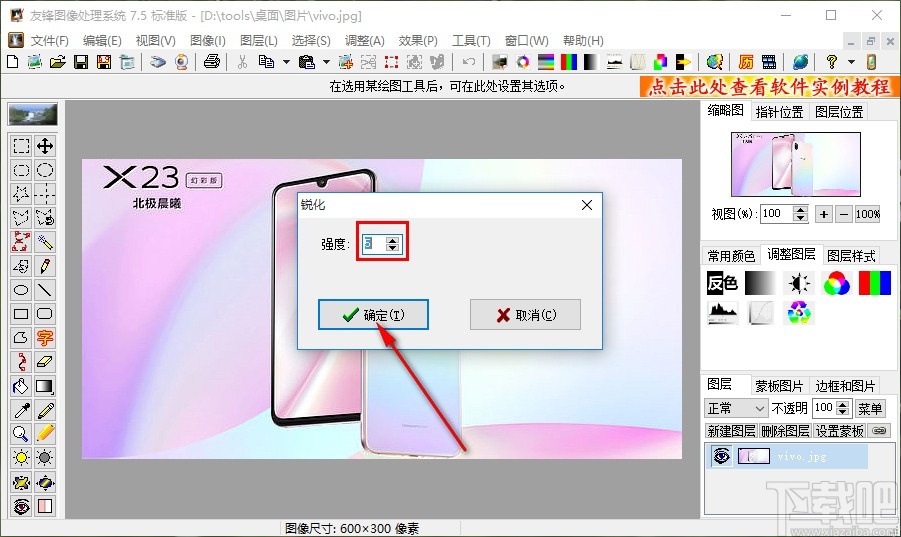This screenshot has width=901, height=537.
Task: Select the bright sun lighten tool
Action: [x=21, y=458]
